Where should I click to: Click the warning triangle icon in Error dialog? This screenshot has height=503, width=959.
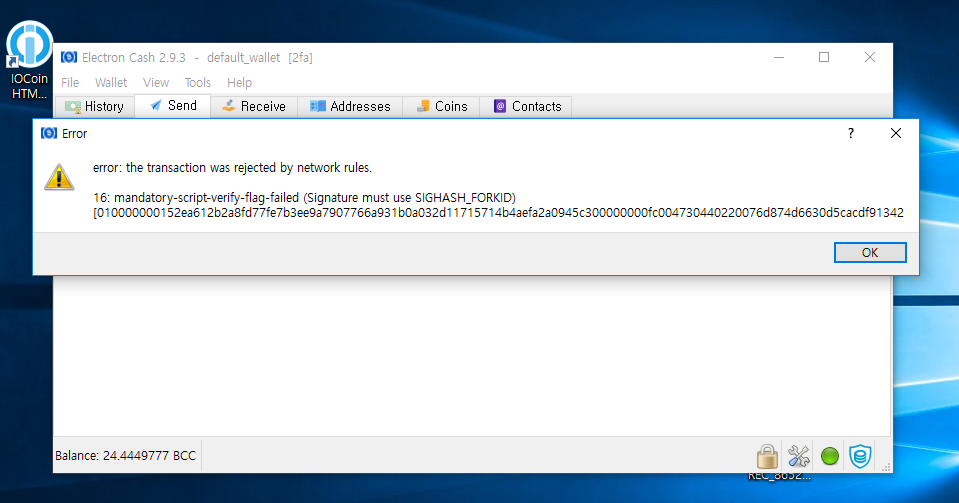pos(59,177)
